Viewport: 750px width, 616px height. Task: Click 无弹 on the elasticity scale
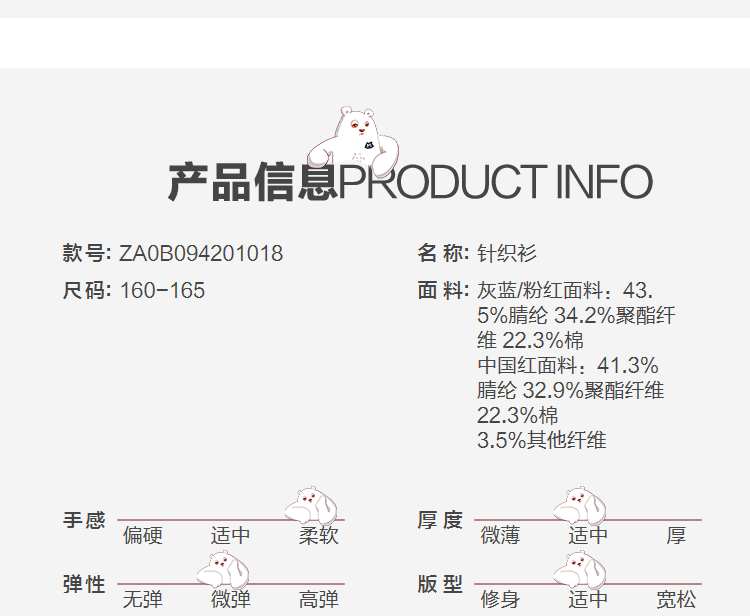[143, 599]
